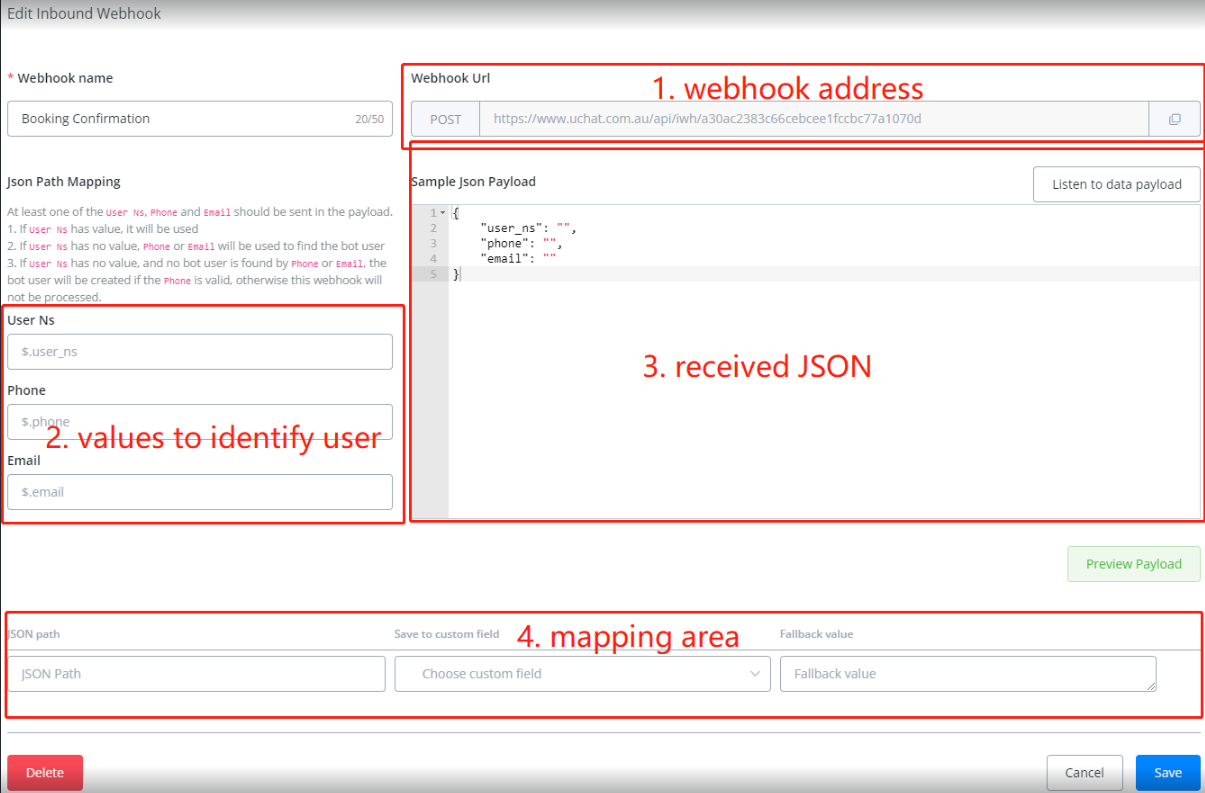This screenshot has width=1205, height=793.
Task: Focus the User Ns JSON path input
Action: point(199,352)
